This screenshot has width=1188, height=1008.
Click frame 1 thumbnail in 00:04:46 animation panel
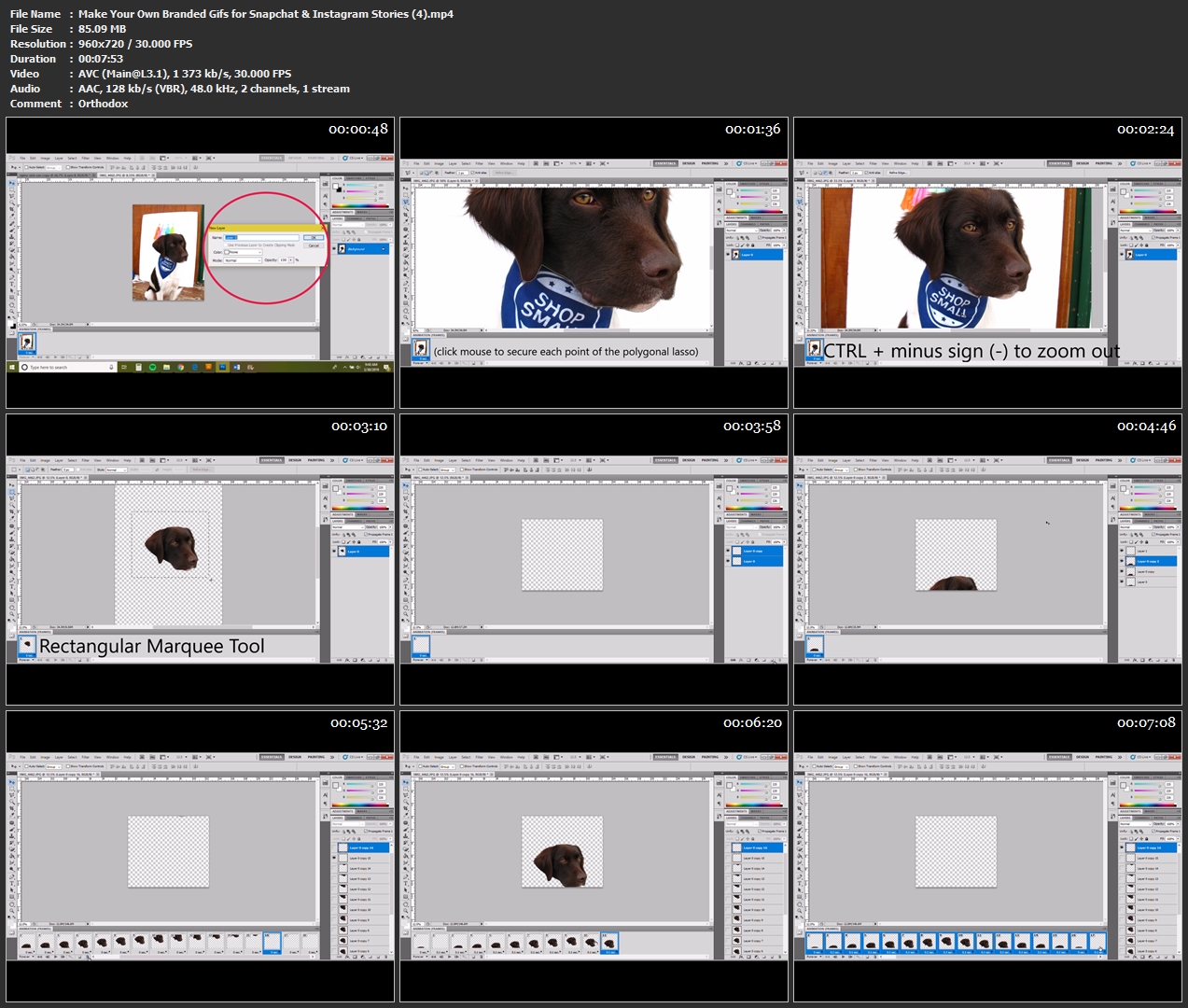pyautogui.click(x=815, y=646)
